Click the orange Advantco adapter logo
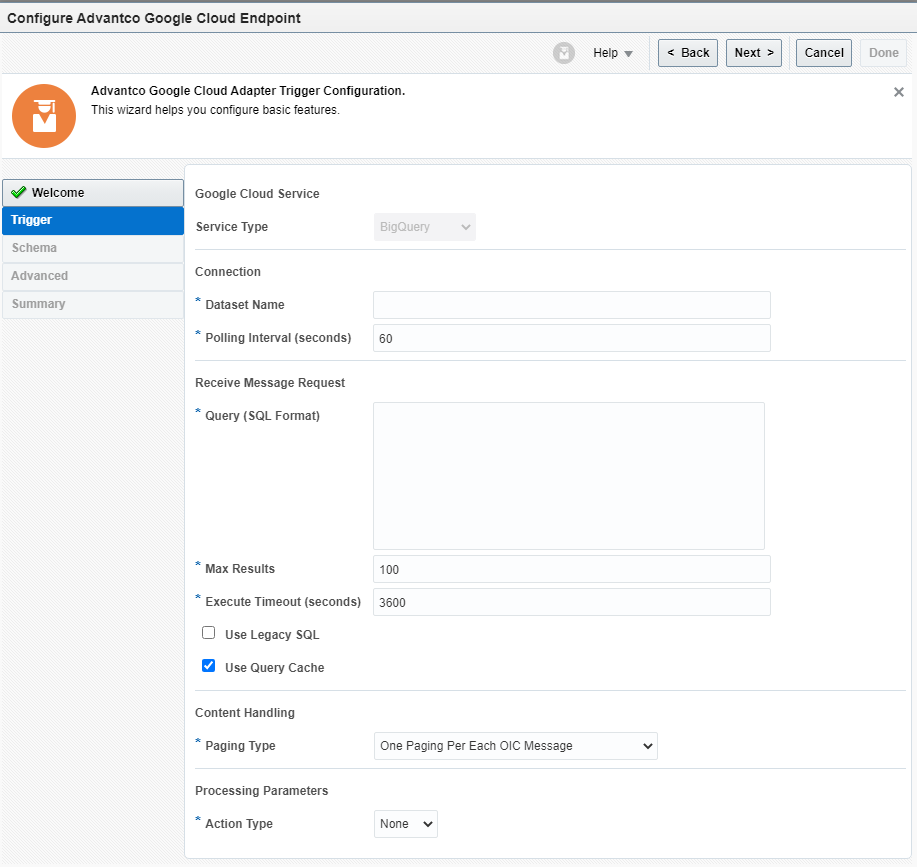Image resolution: width=918 pixels, height=867 pixels. (x=44, y=116)
